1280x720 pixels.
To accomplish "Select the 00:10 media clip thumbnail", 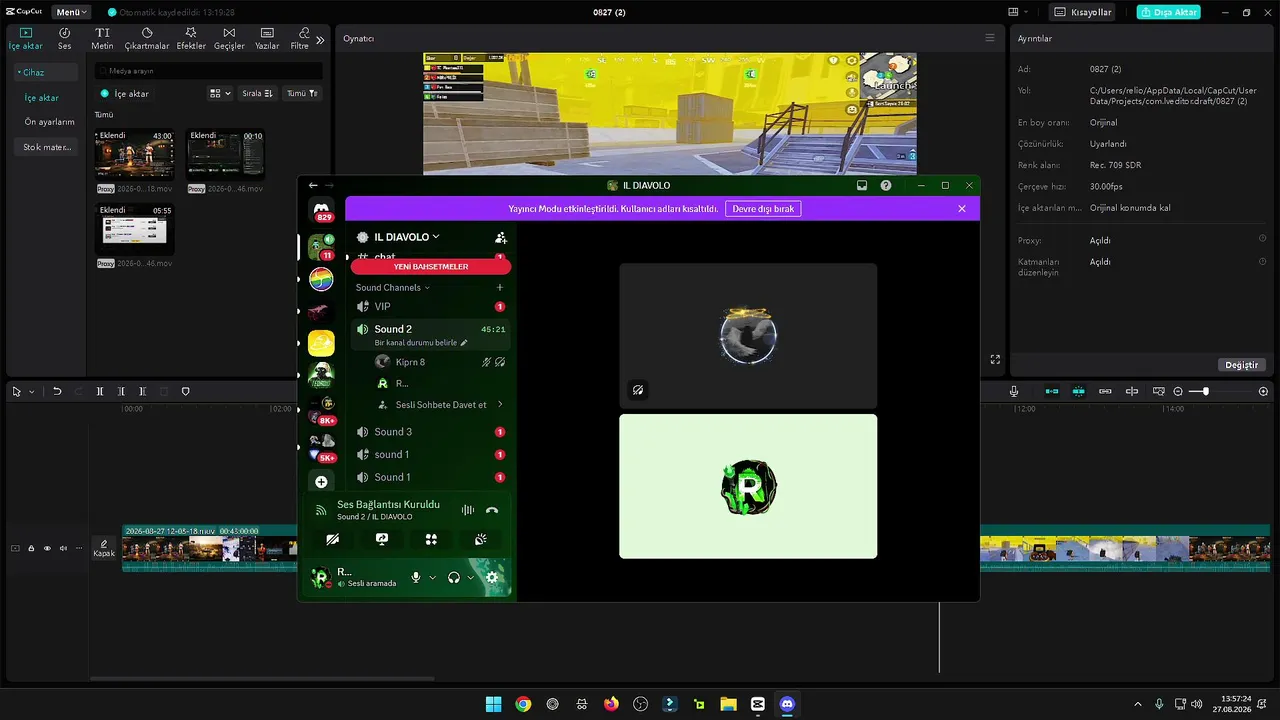I will (x=226, y=154).
